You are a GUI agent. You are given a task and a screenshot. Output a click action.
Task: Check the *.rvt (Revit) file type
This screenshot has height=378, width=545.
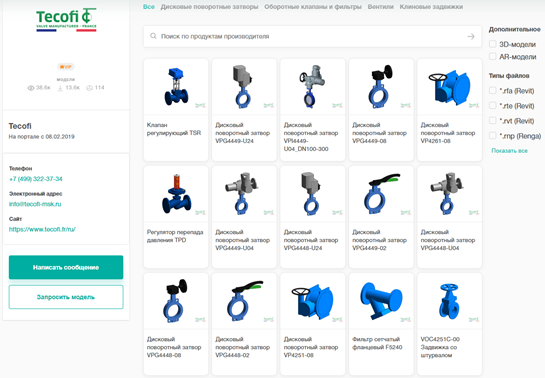(492, 121)
